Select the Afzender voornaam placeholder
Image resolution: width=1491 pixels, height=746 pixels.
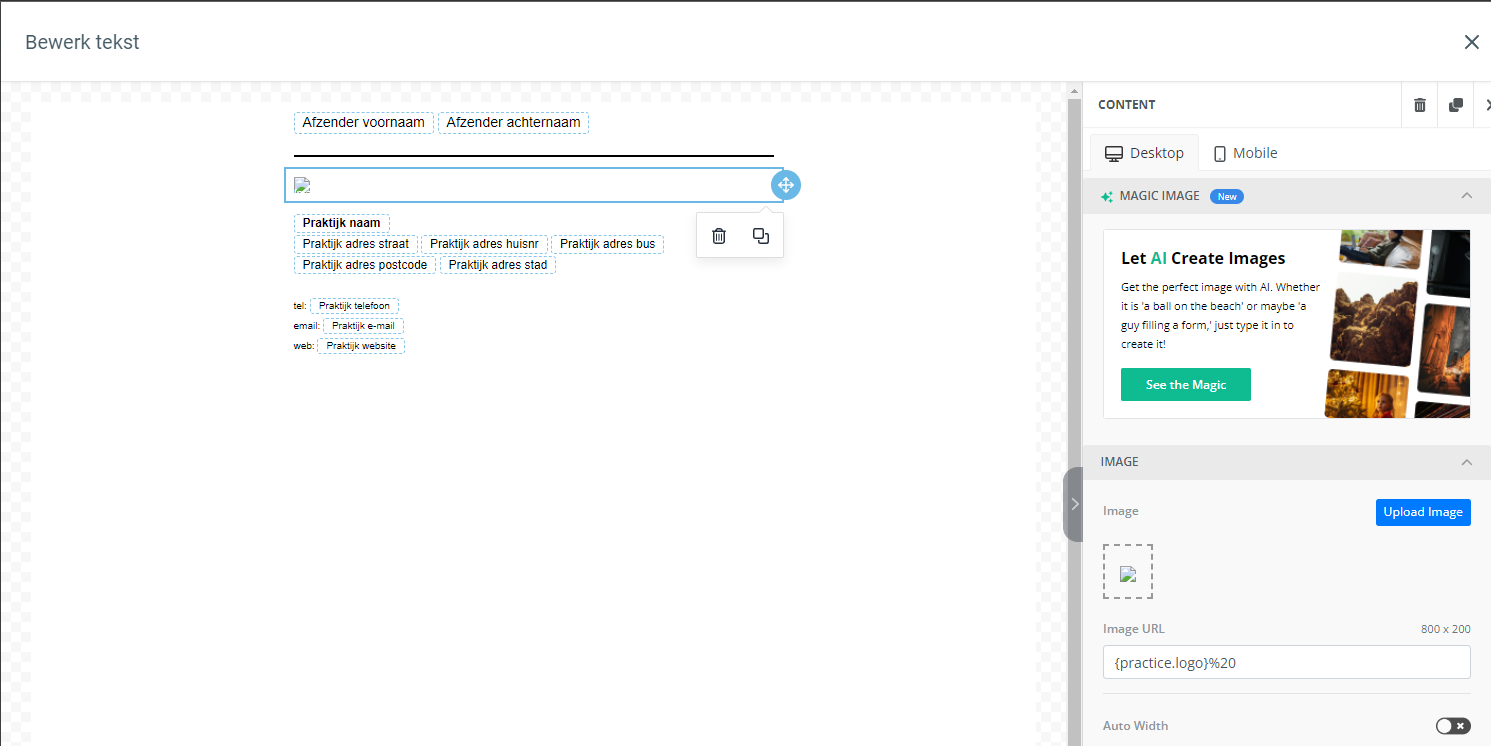point(364,122)
